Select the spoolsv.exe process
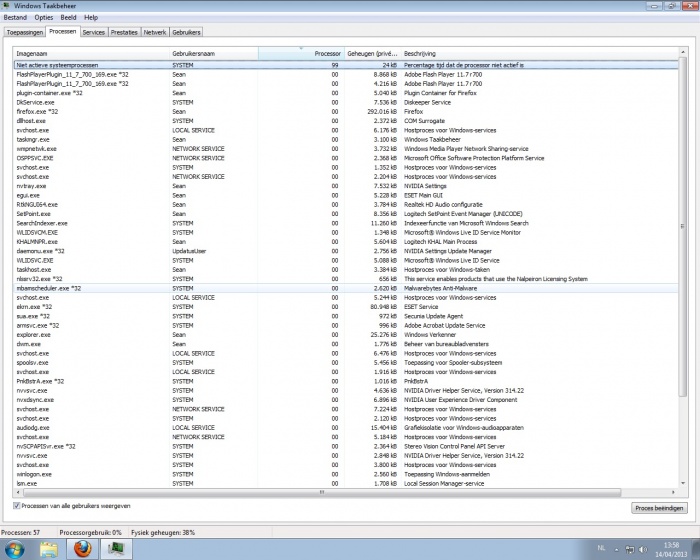 point(346,363)
